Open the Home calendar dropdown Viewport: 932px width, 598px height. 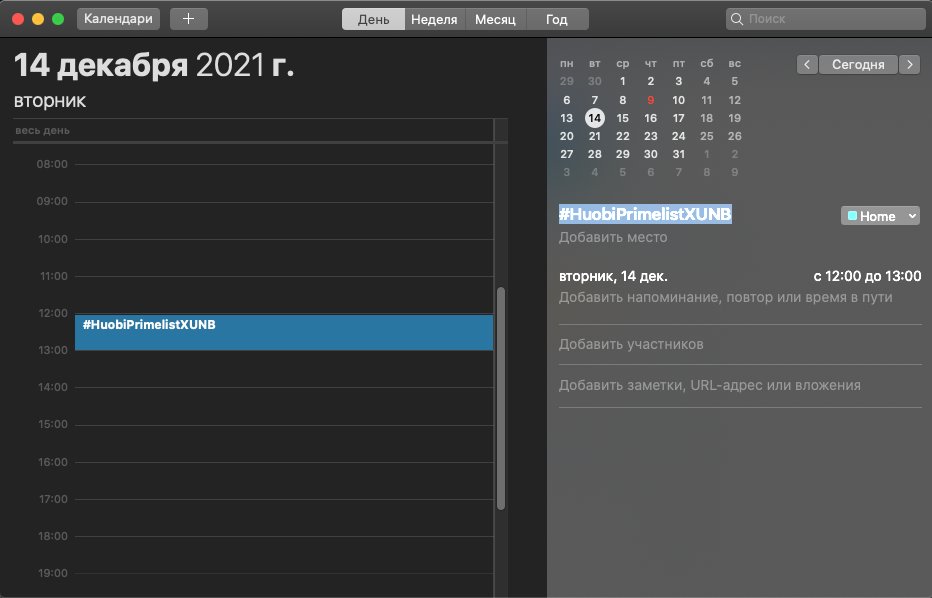(x=880, y=216)
